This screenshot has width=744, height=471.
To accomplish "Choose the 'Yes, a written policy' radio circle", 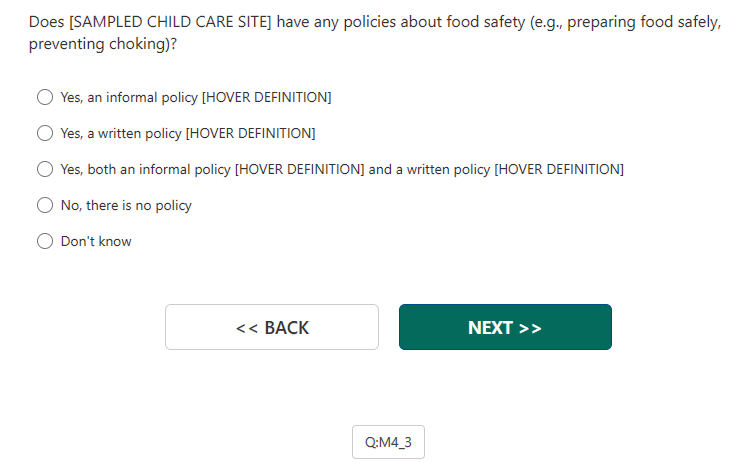I will point(45,133).
